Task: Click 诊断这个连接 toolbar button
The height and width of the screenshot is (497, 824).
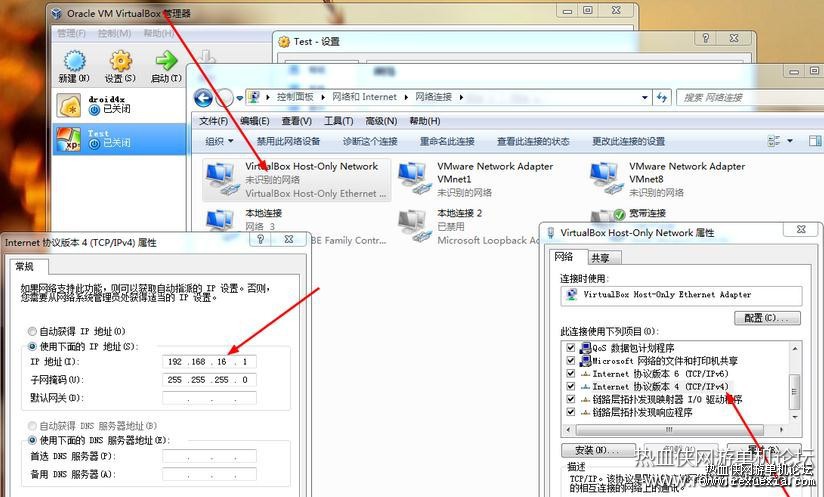Action: [x=370, y=141]
